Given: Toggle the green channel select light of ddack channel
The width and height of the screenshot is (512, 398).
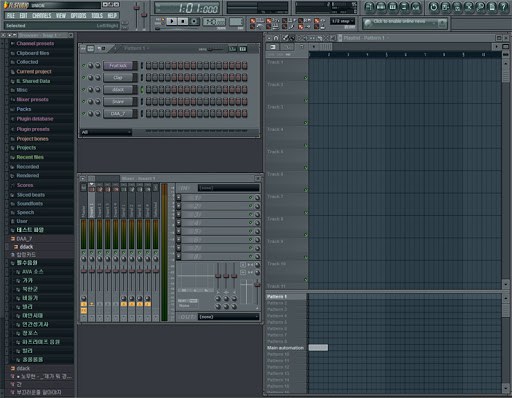Looking at the screenshot, I should point(142,90).
